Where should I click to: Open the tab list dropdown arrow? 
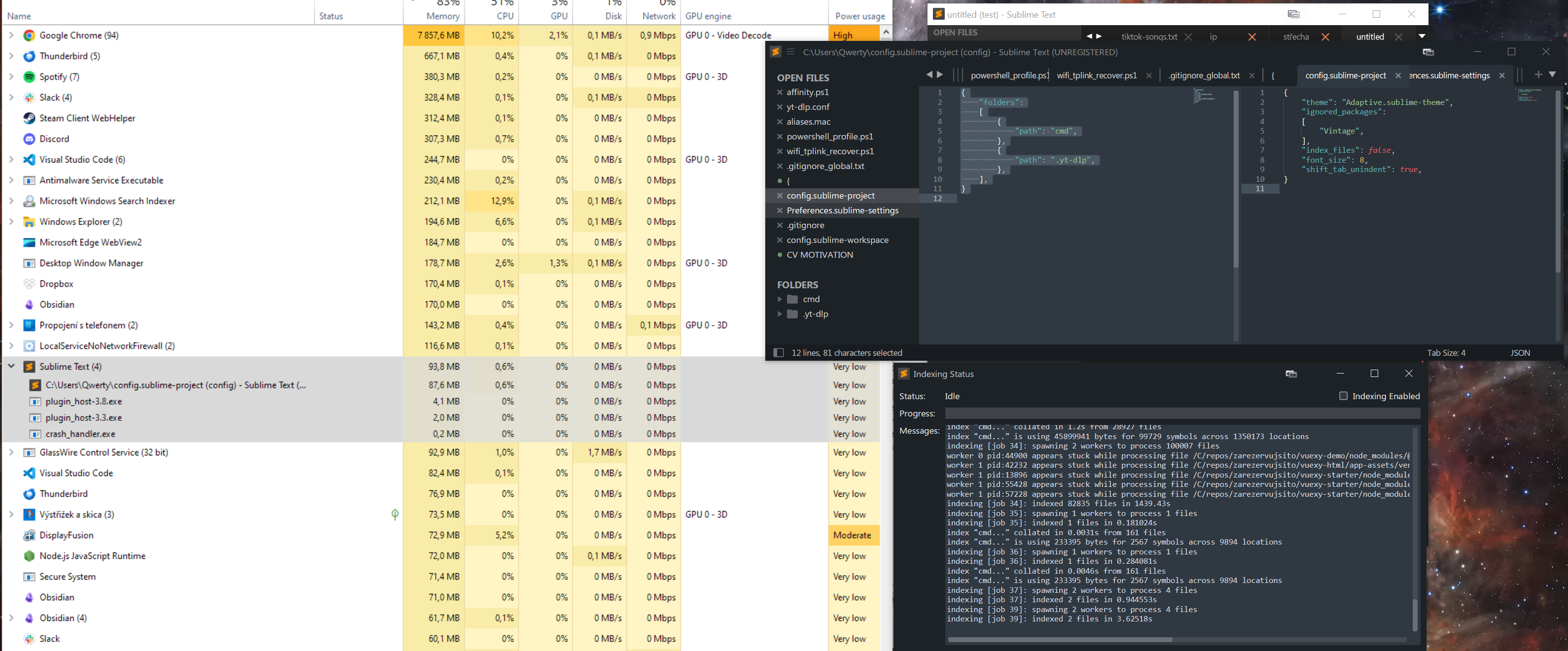1553,74
